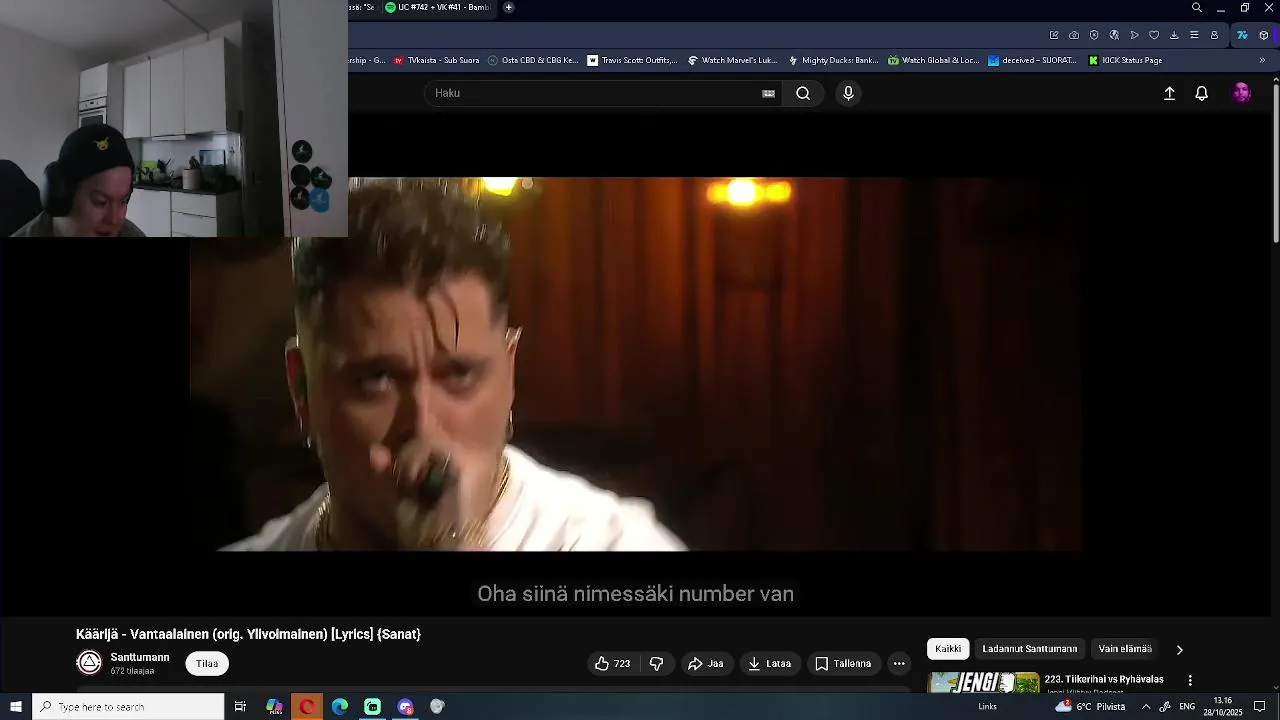Open more options beside the sidebar video
The width and height of the screenshot is (1280, 720).
(1190, 680)
